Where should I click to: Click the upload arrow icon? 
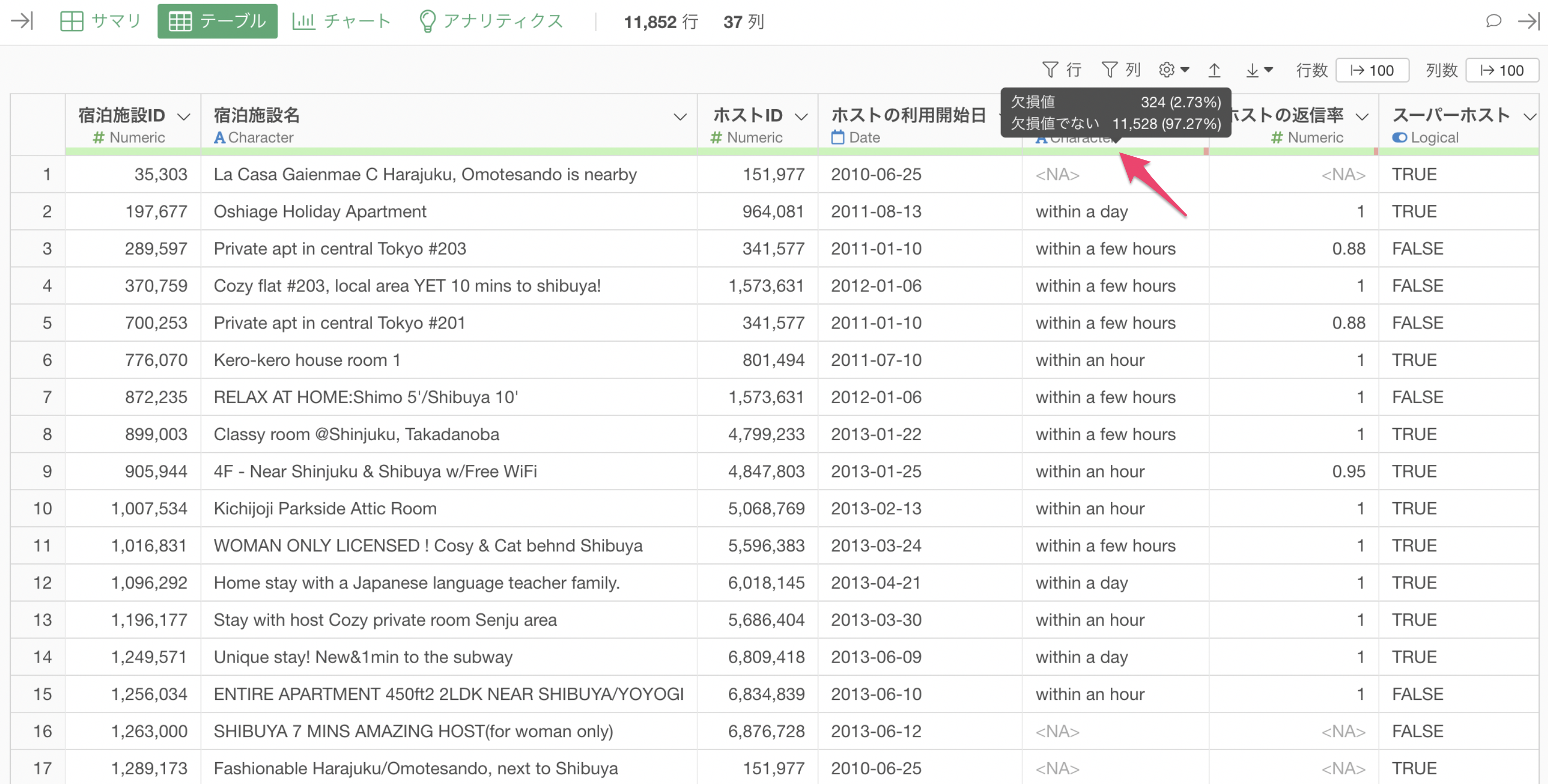(x=1214, y=70)
